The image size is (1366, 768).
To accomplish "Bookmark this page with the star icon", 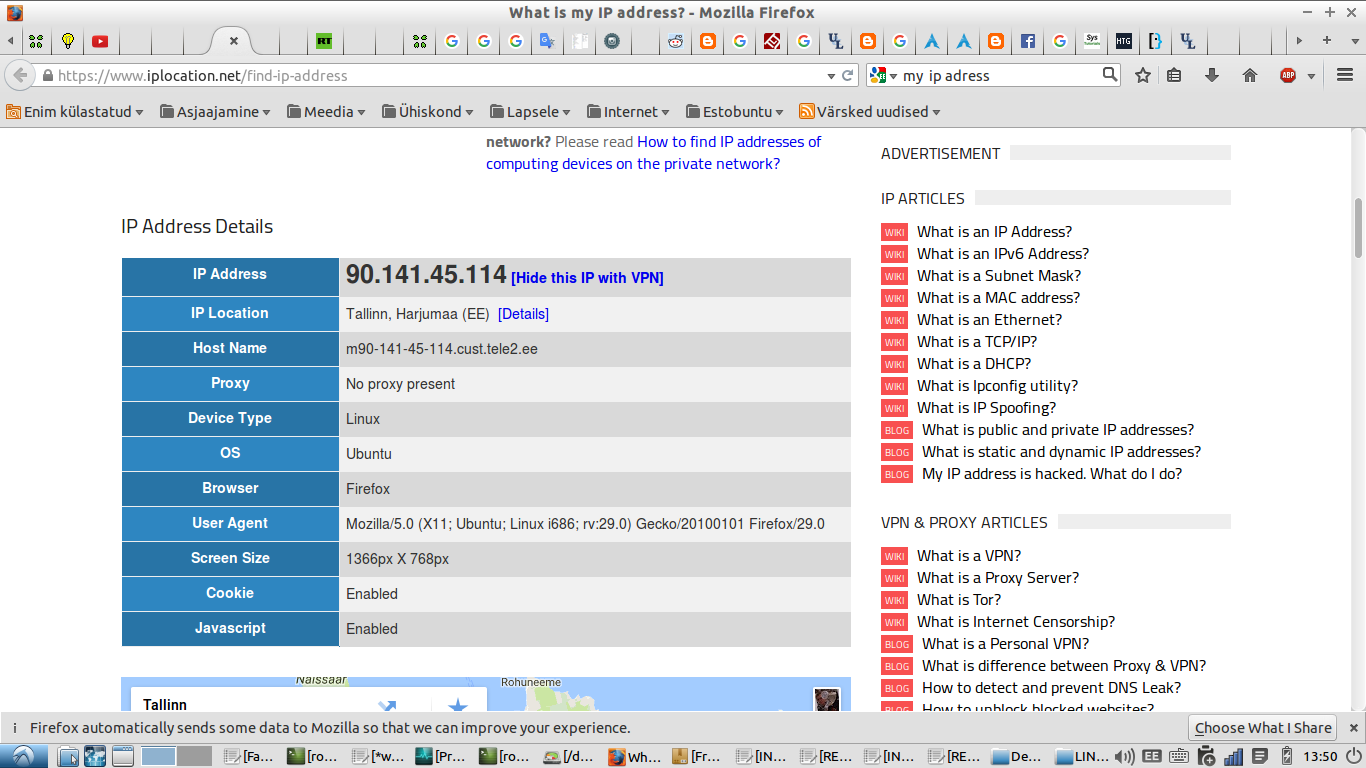I will [1143, 75].
